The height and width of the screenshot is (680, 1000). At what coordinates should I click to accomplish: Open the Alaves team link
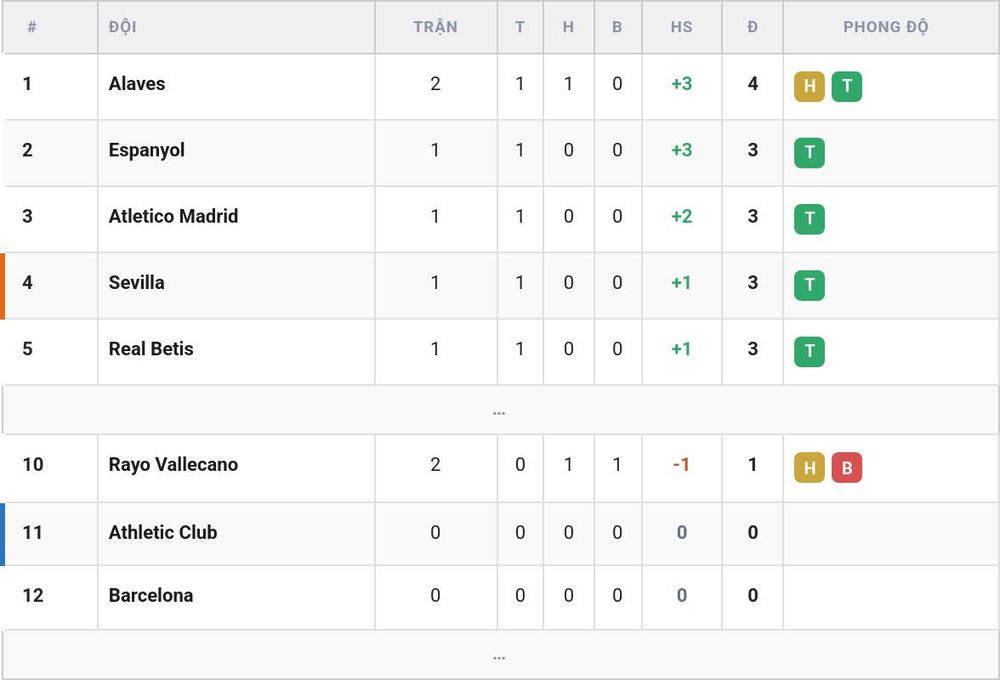[136, 84]
